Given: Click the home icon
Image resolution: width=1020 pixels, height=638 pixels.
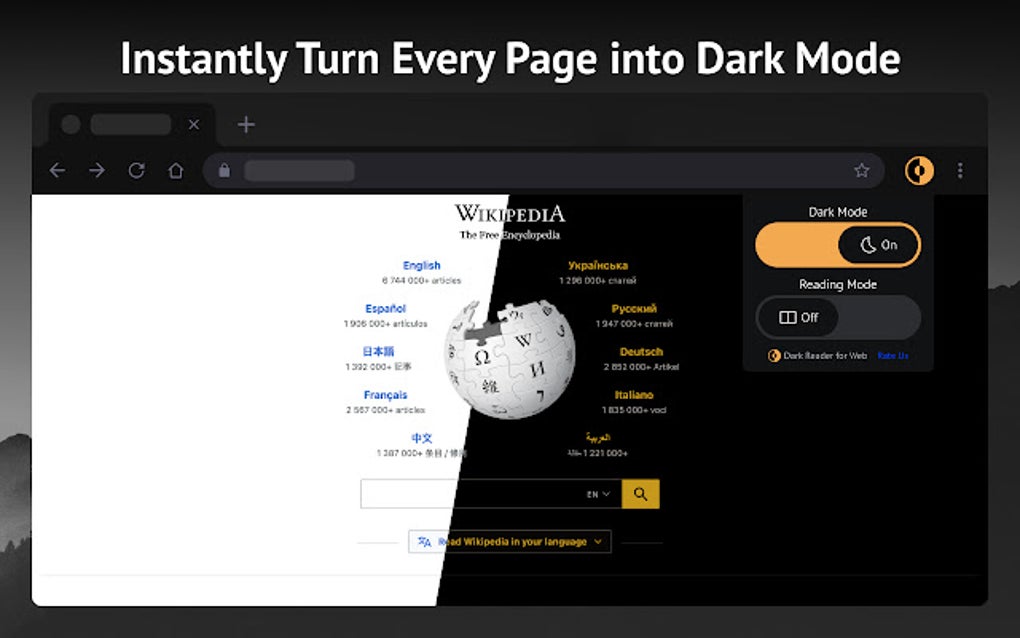Looking at the screenshot, I should 176,170.
